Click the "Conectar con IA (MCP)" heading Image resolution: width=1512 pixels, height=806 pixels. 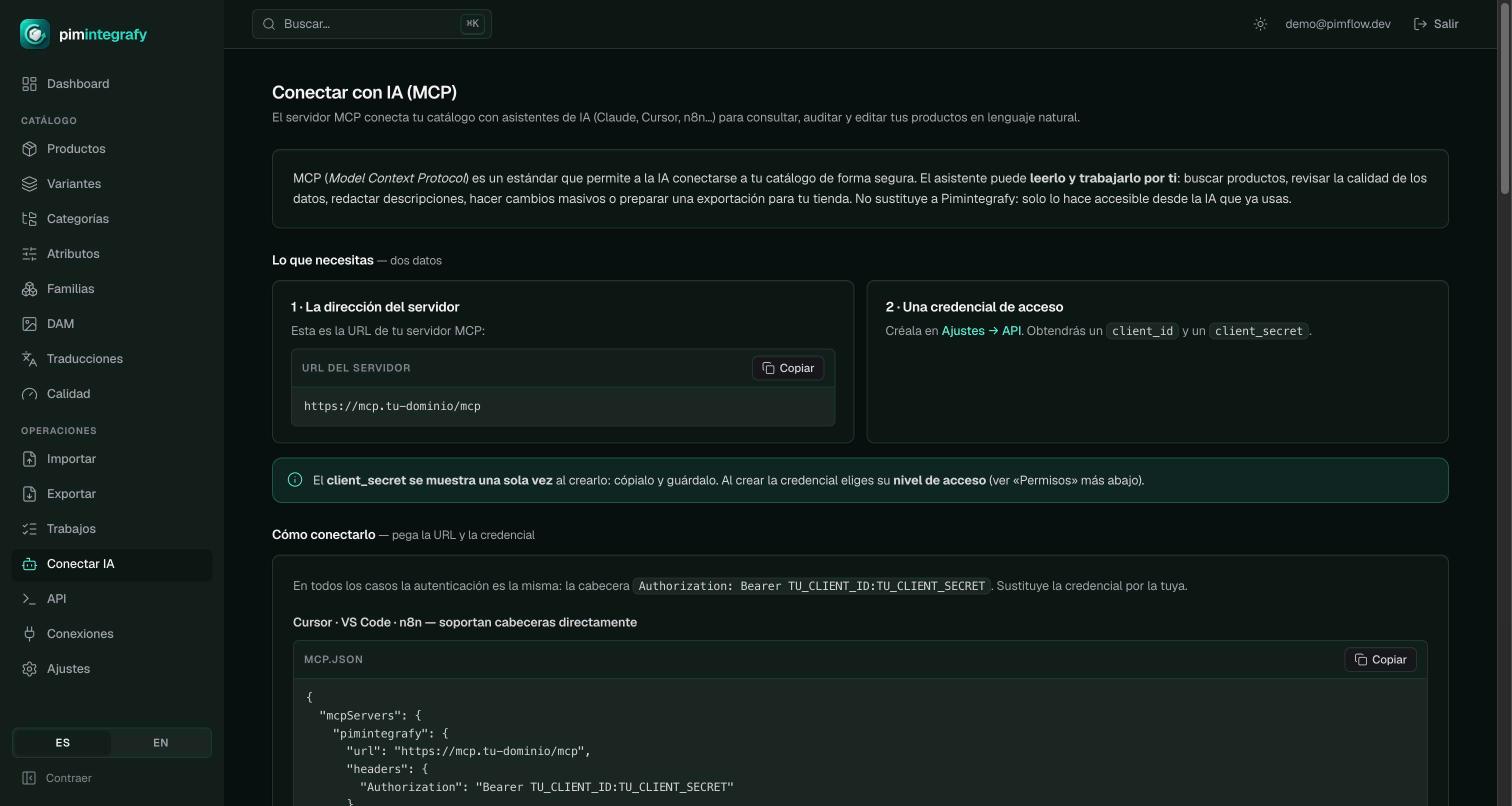pos(364,92)
